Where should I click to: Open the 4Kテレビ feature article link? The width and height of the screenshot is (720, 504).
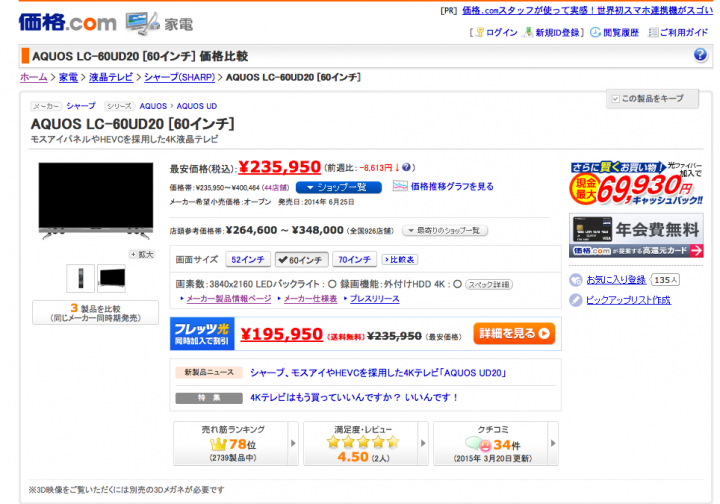pos(354,398)
